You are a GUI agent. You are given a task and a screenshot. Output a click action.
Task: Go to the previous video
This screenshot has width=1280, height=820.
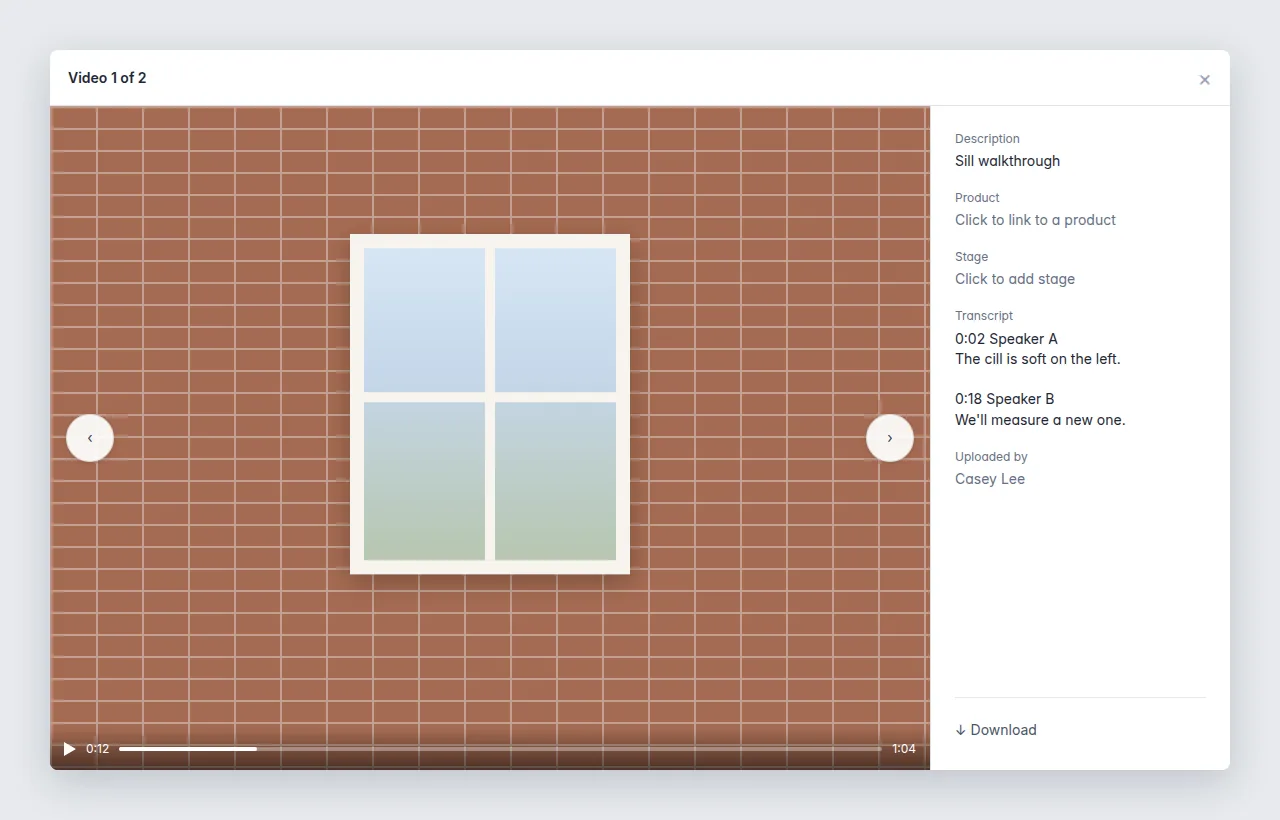pos(90,438)
